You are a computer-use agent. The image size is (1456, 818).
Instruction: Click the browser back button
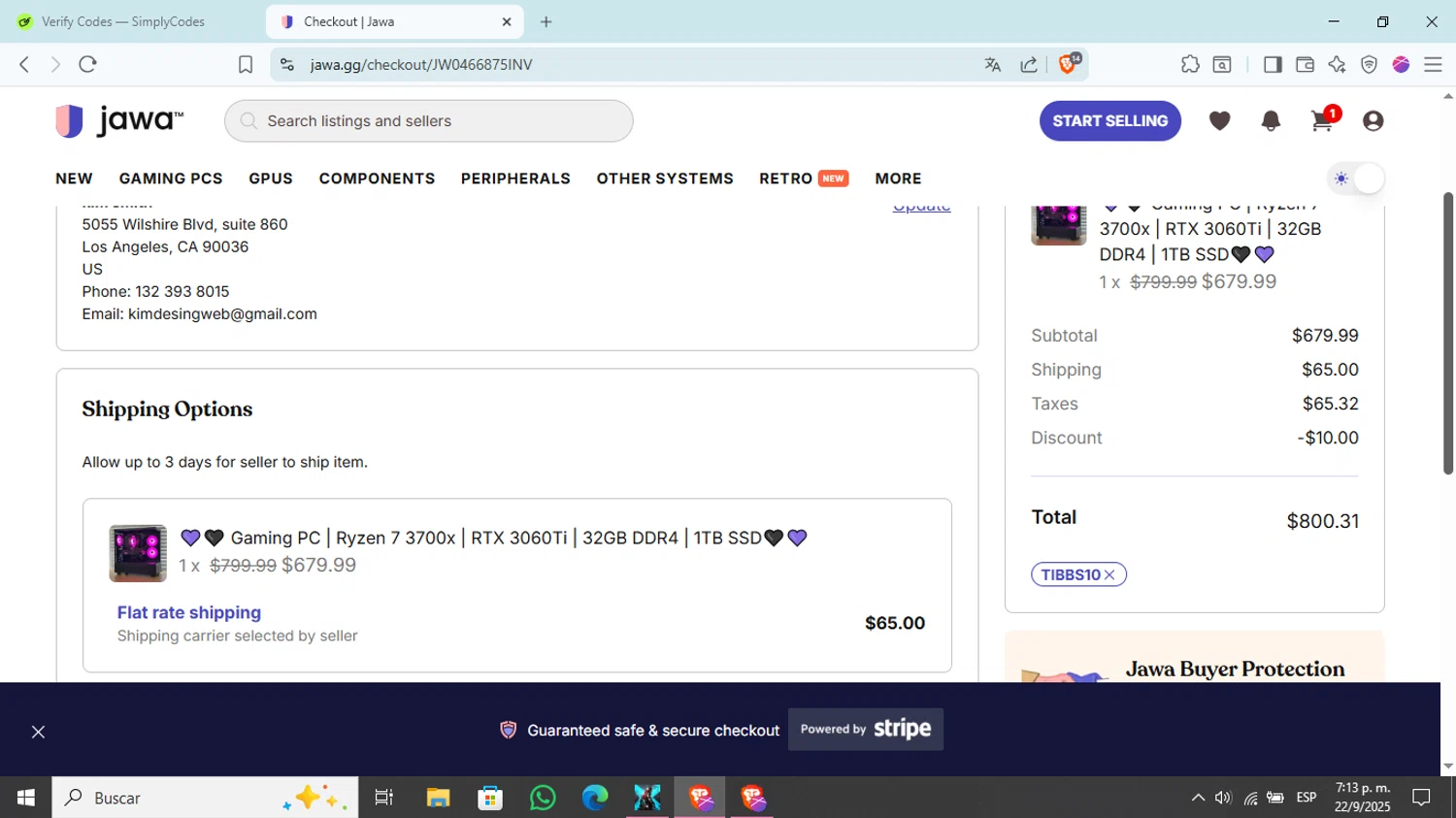[x=24, y=64]
